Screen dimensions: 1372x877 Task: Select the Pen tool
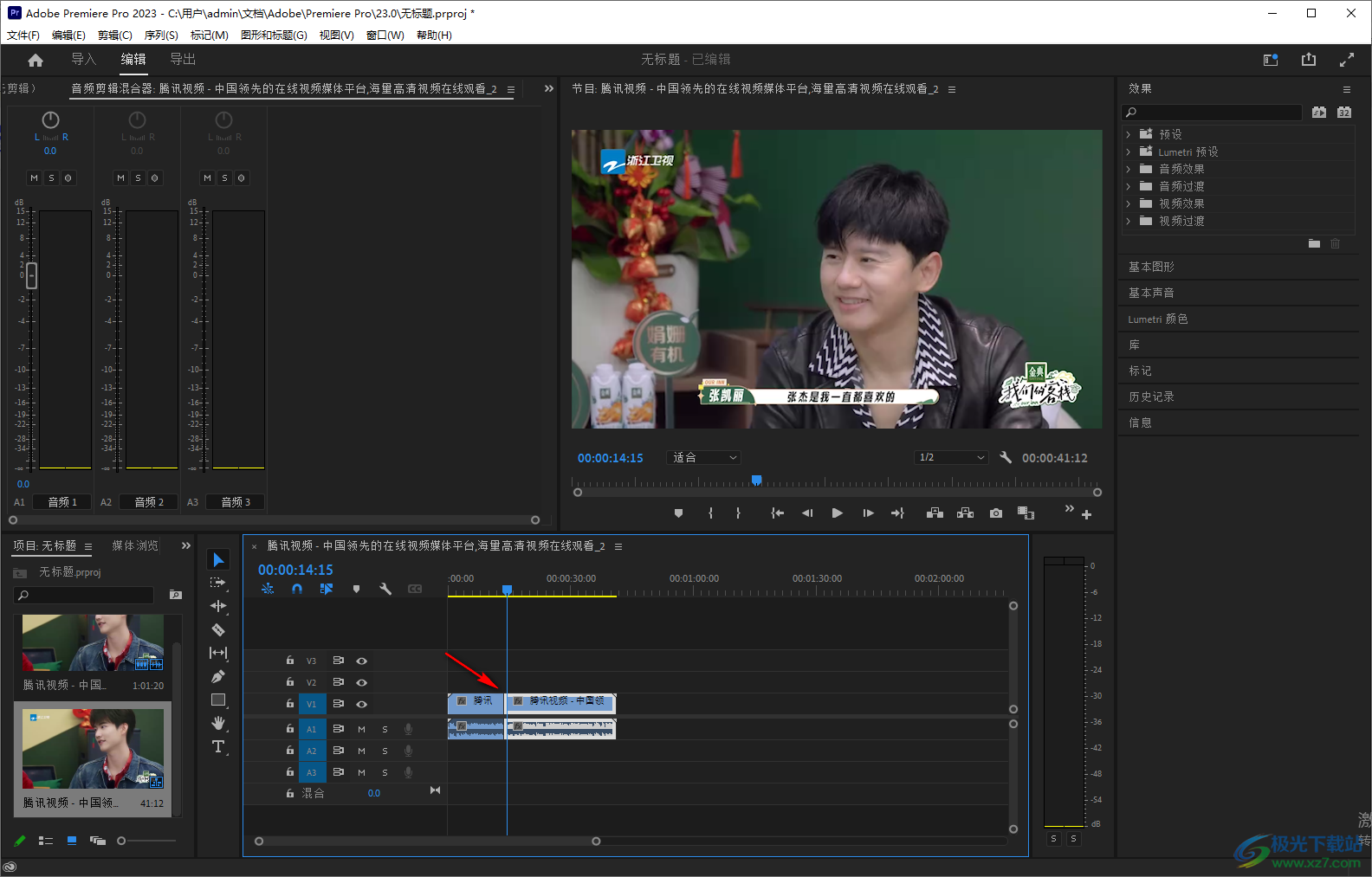(x=218, y=676)
